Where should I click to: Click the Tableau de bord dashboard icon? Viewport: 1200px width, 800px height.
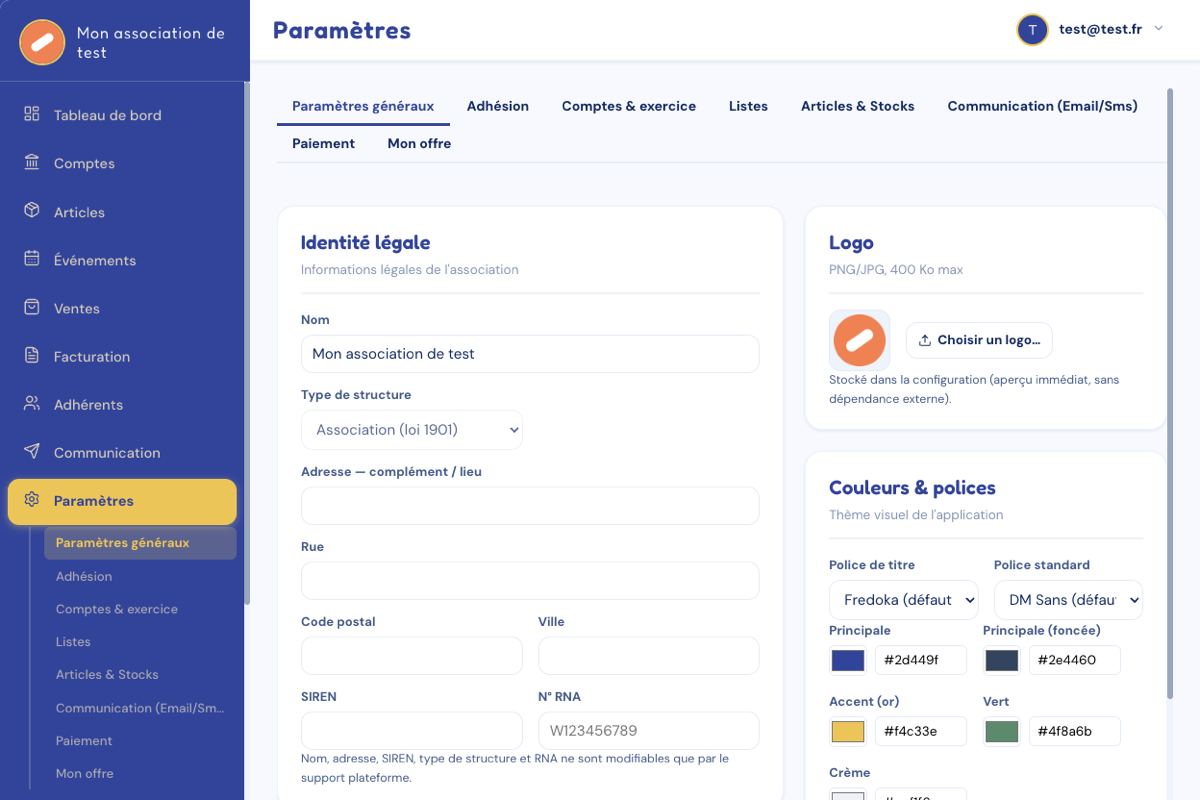coord(32,114)
